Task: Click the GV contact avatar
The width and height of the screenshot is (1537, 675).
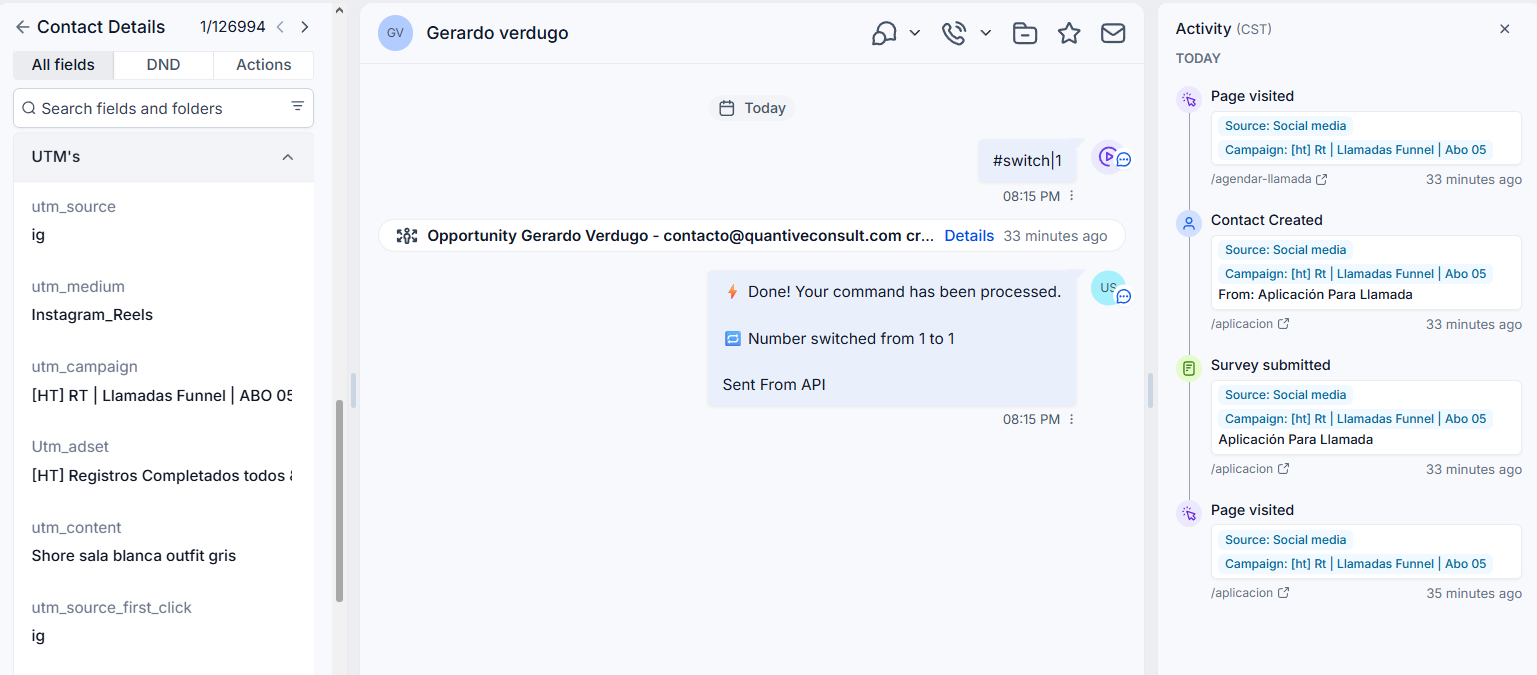Action: click(x=396, y=33)
